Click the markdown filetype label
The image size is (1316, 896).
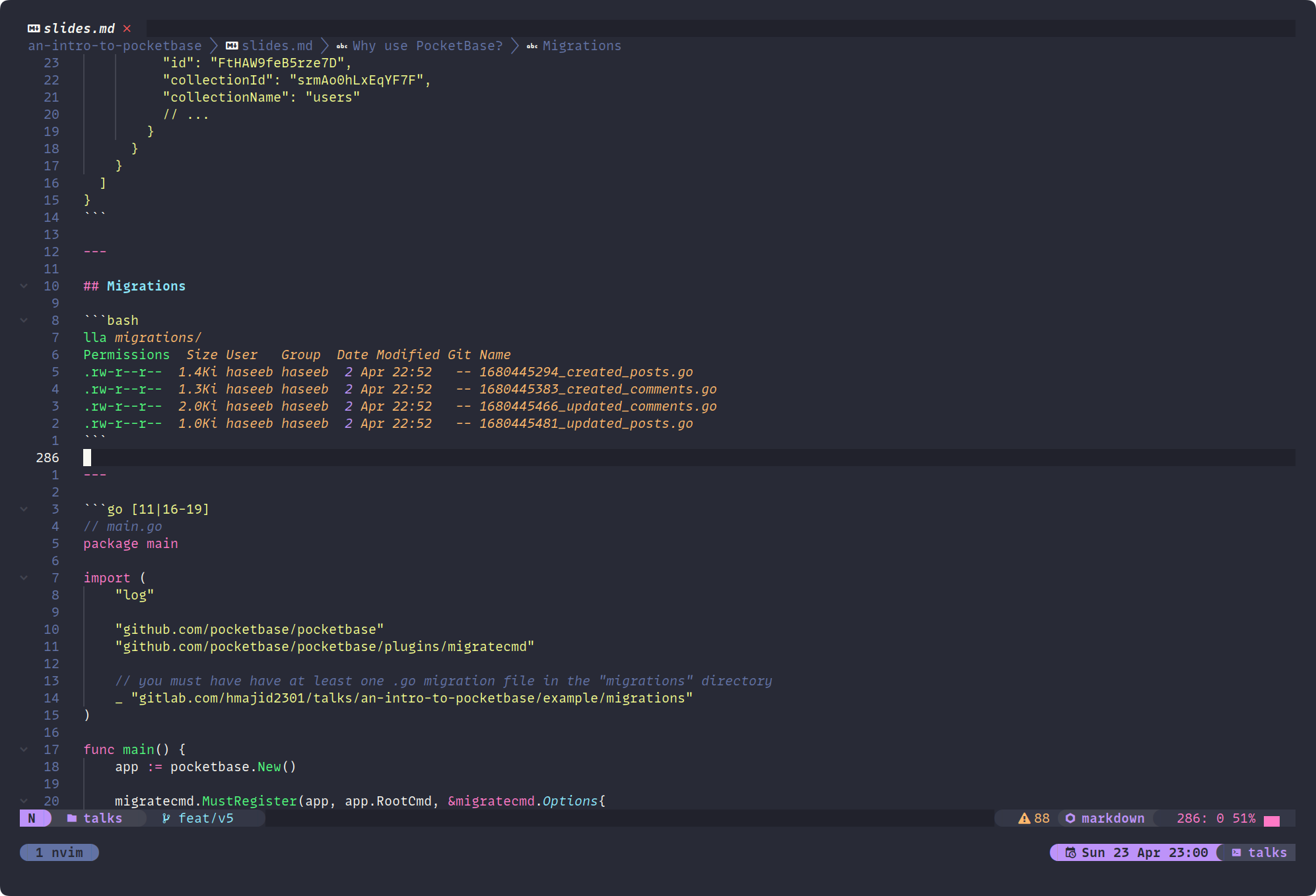coord(1113,818)
